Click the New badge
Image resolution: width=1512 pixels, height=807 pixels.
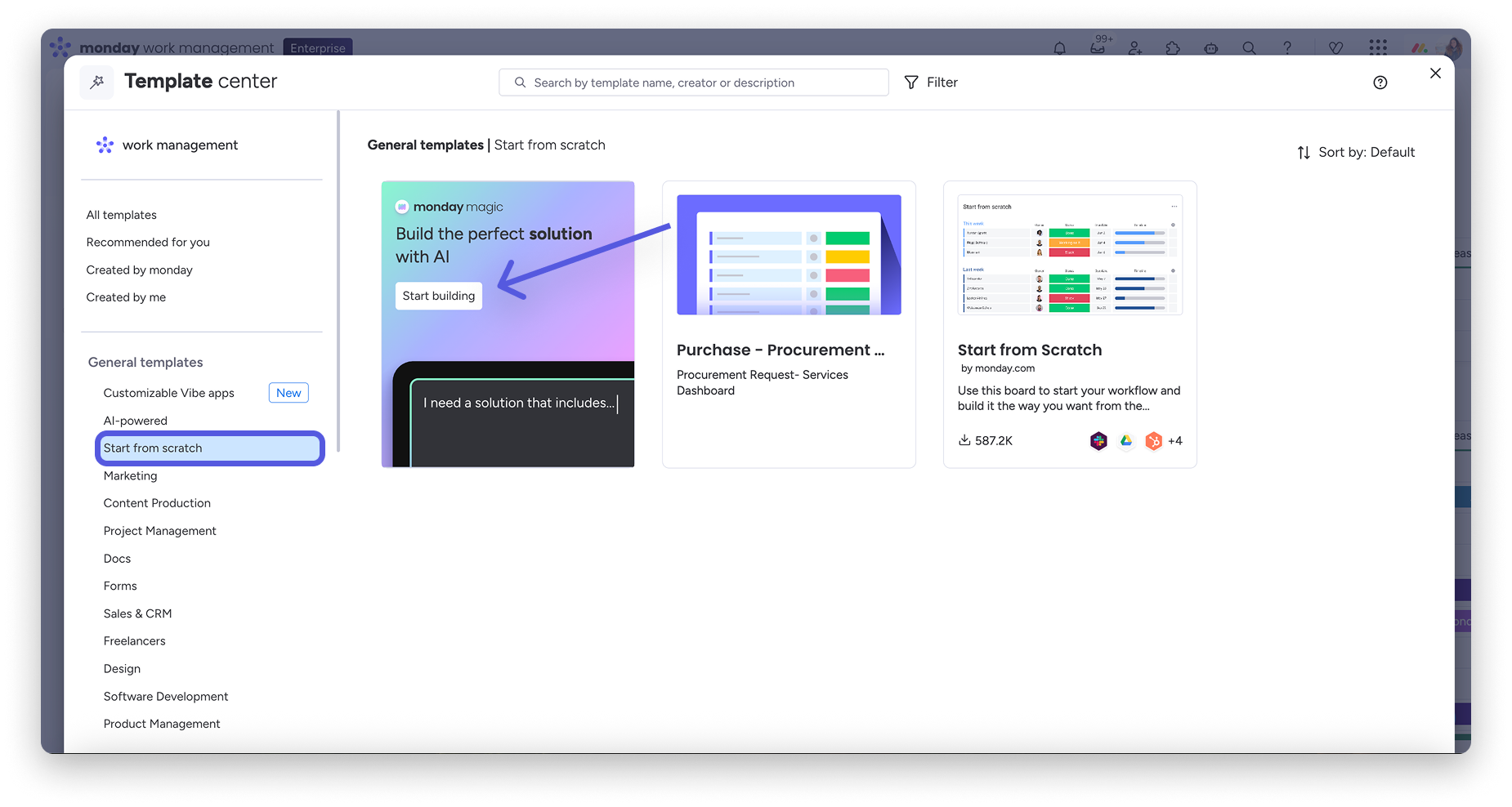click(x=289, y=393)
